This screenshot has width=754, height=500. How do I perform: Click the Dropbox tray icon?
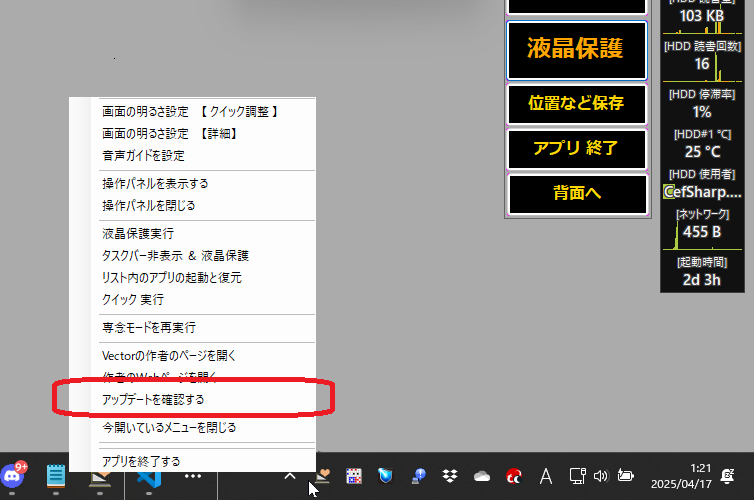450,476
